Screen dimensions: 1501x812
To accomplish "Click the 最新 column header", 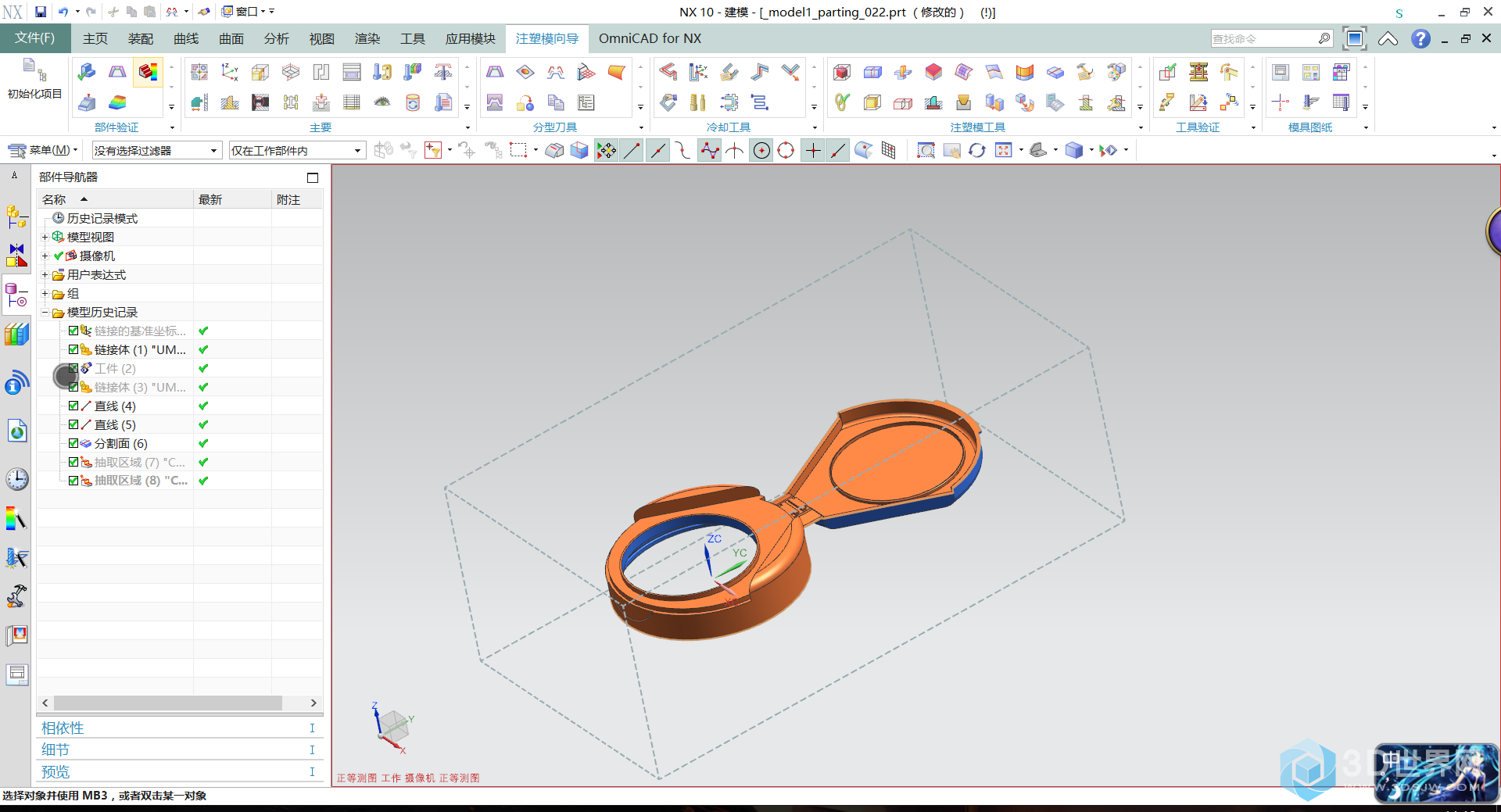I will pyautogui.click(x=232, y=199).
